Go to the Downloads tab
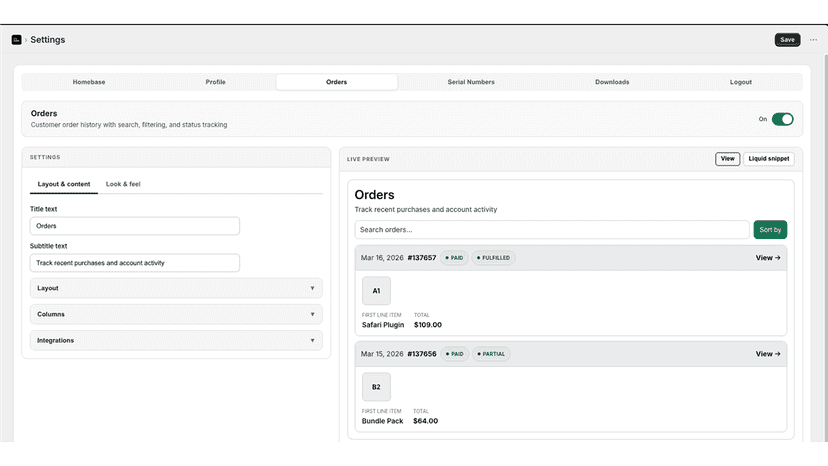This screenshot has width=828, height=466. coord(612,82)
